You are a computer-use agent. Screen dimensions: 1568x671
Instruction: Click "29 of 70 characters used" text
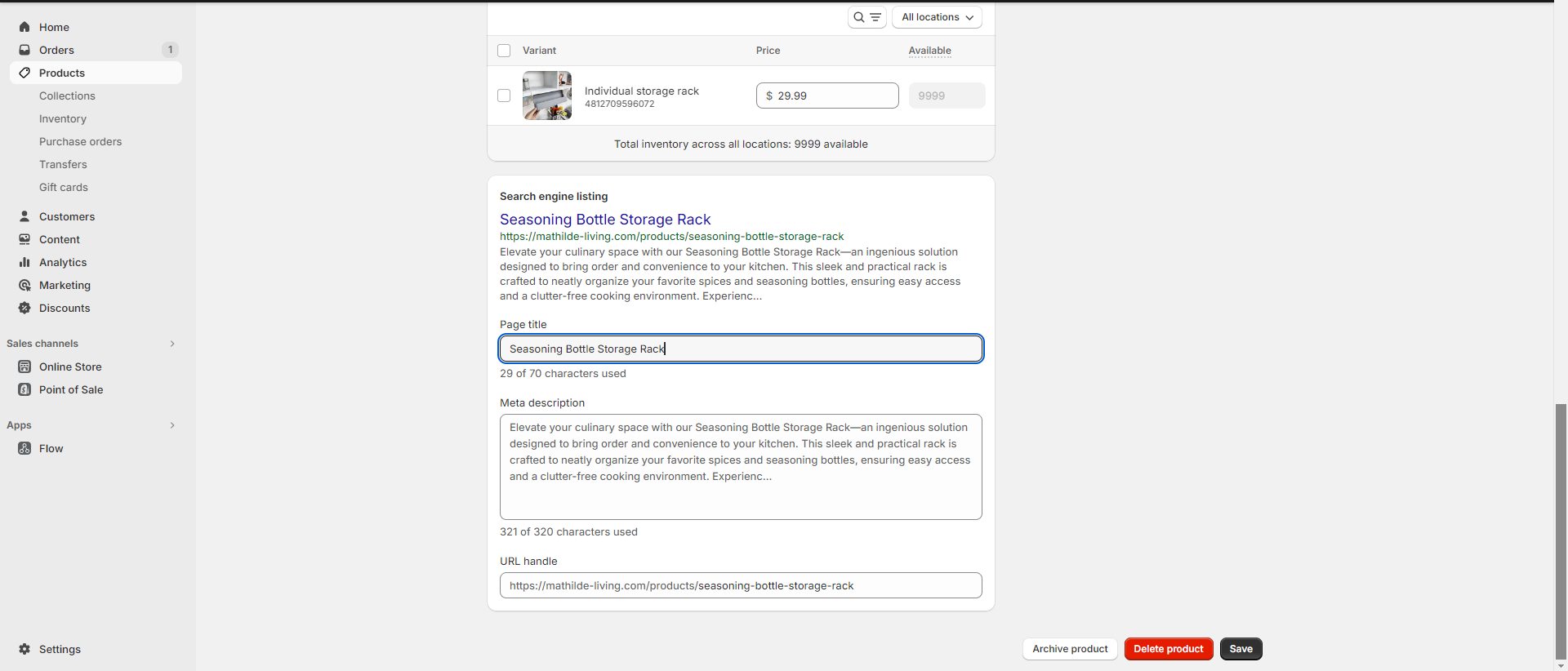coord(563,374)
